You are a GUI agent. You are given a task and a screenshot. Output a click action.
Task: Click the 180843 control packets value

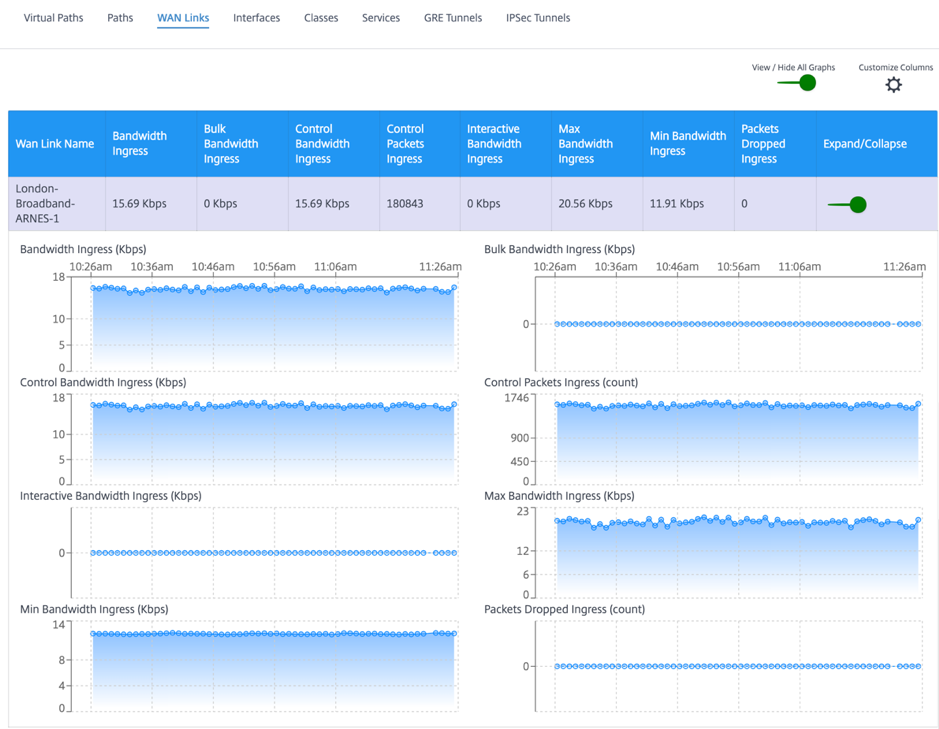(405, 204)
